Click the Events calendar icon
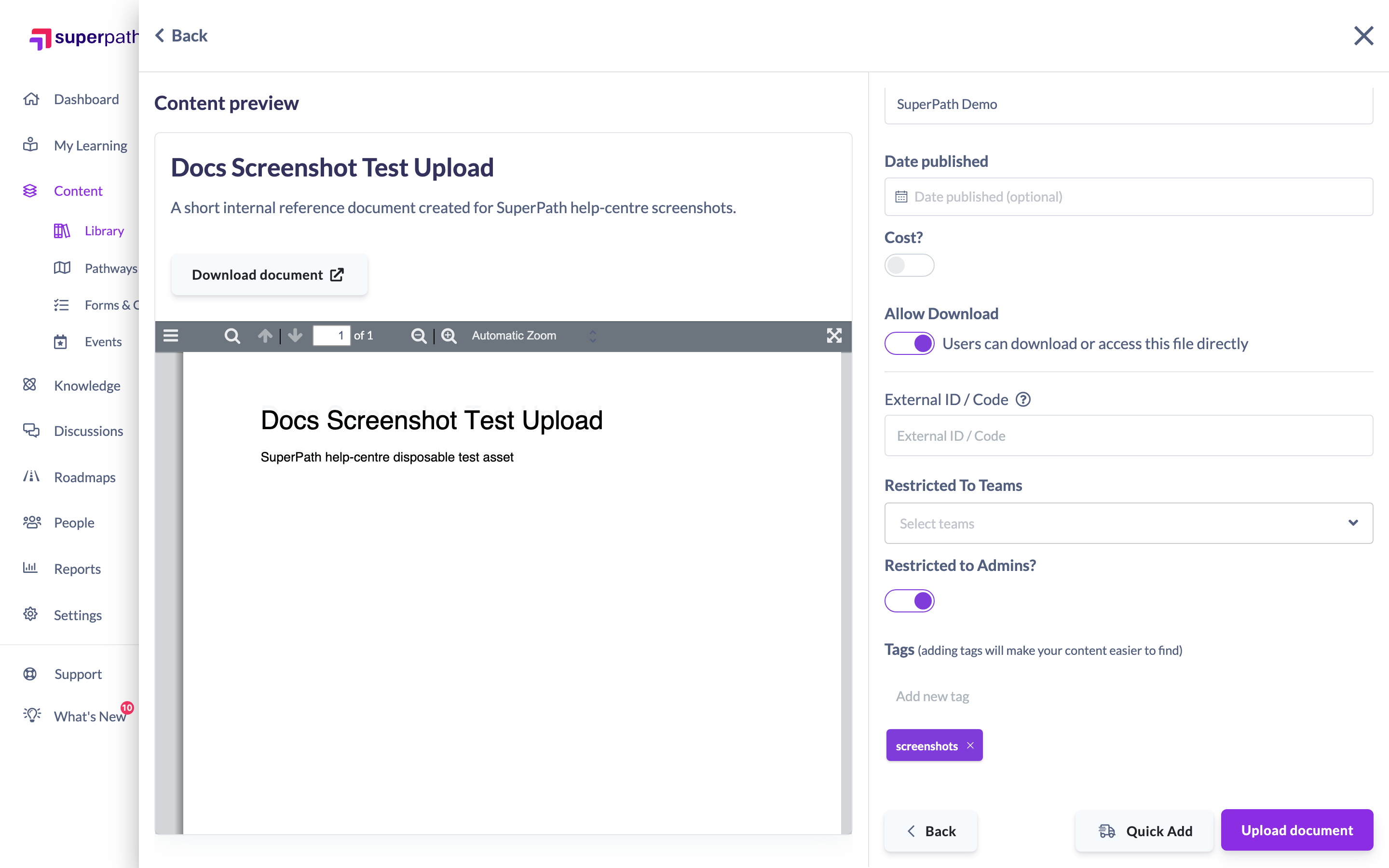The height and width of the screenshot is (868, 1389). tap(60, 342)
